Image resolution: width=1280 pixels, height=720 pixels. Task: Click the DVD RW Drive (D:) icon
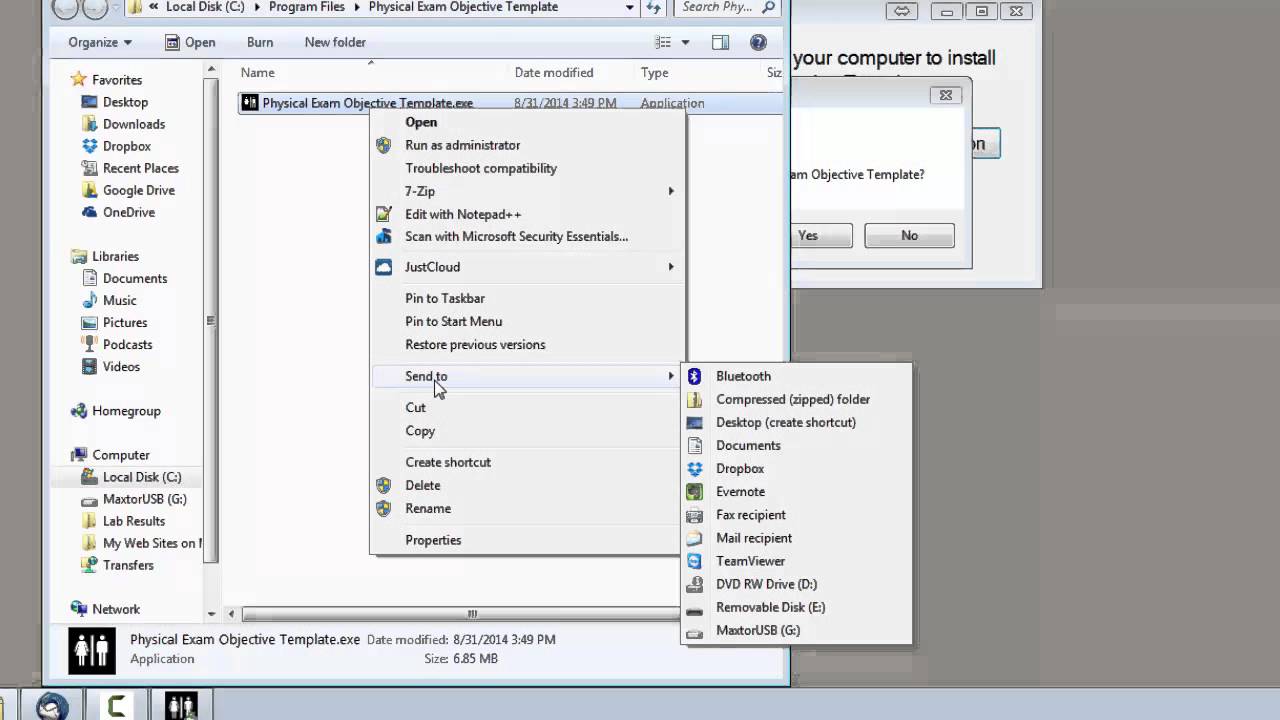click(695, 584)
